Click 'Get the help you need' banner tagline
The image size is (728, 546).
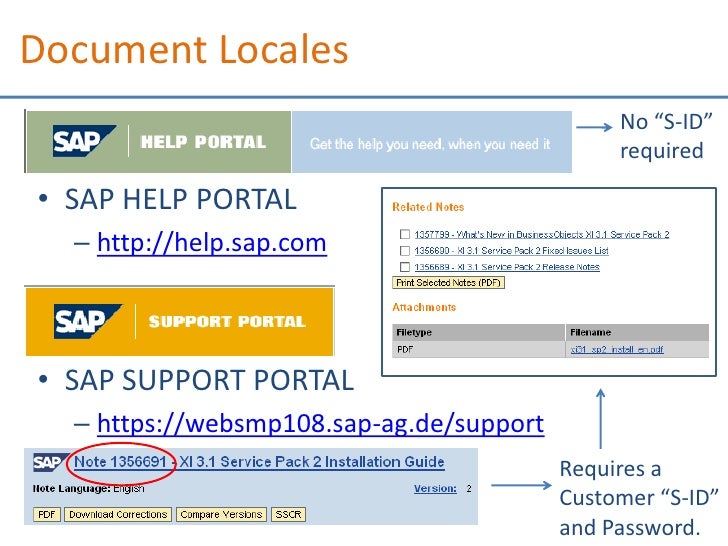[x=430, y=144]
